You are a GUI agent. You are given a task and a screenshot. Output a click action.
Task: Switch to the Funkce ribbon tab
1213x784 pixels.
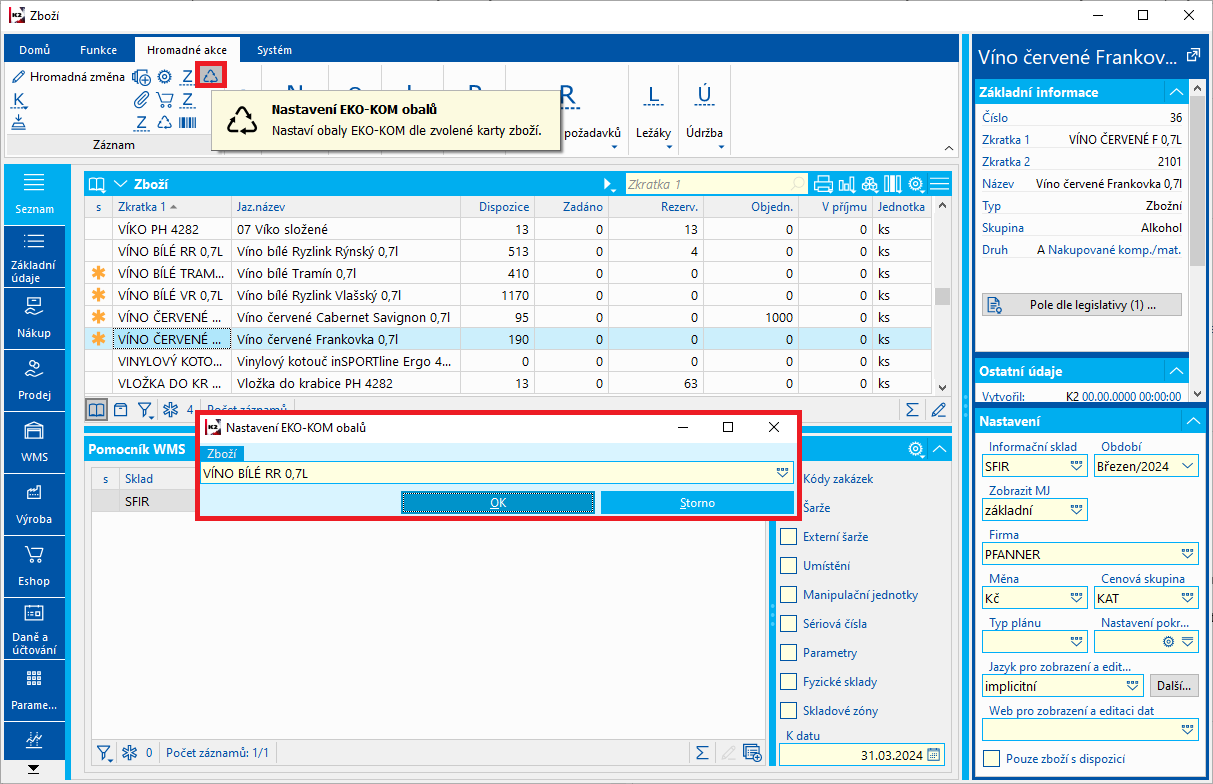point(98,50)
